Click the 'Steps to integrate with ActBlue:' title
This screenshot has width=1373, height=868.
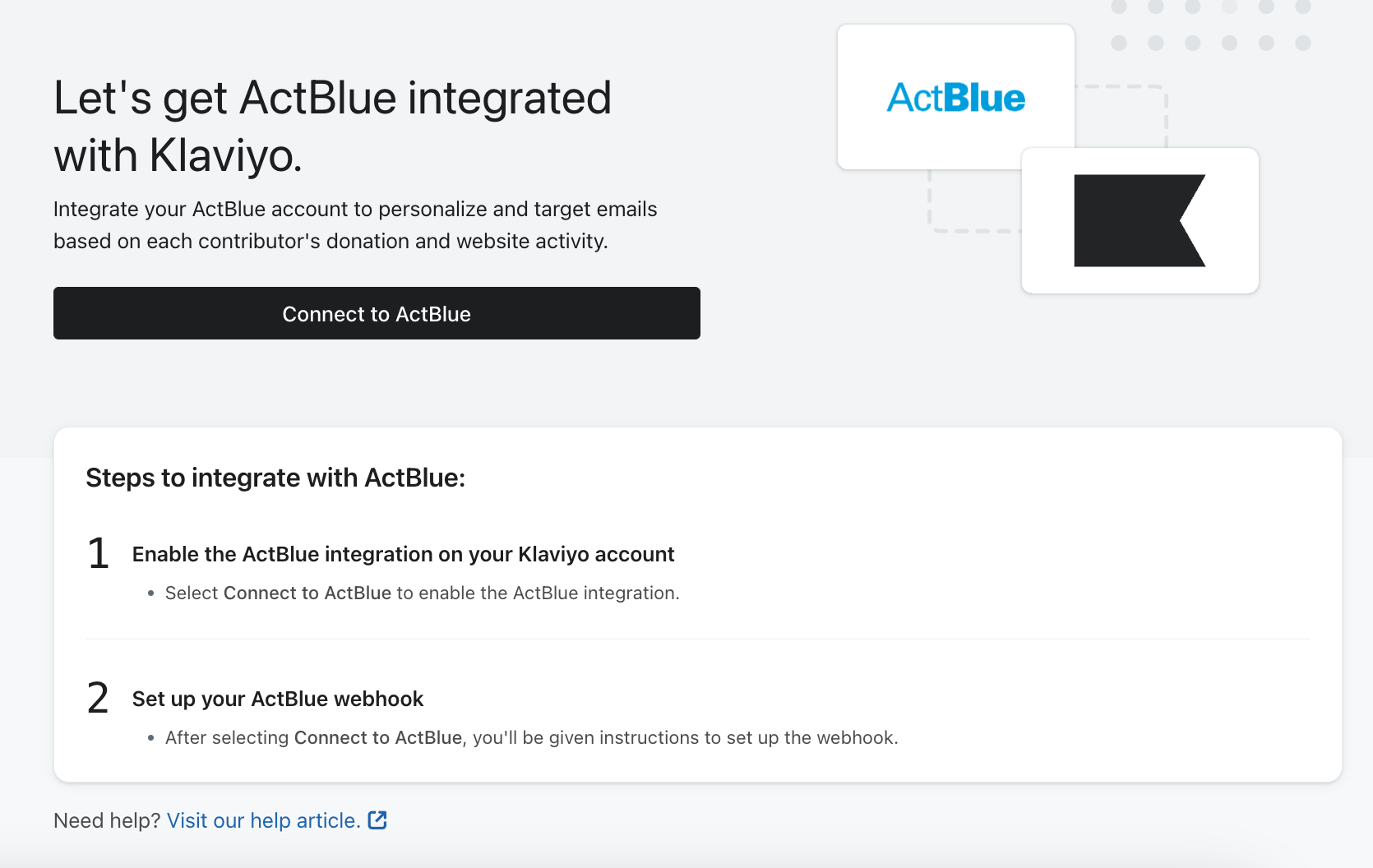[275, 478]
